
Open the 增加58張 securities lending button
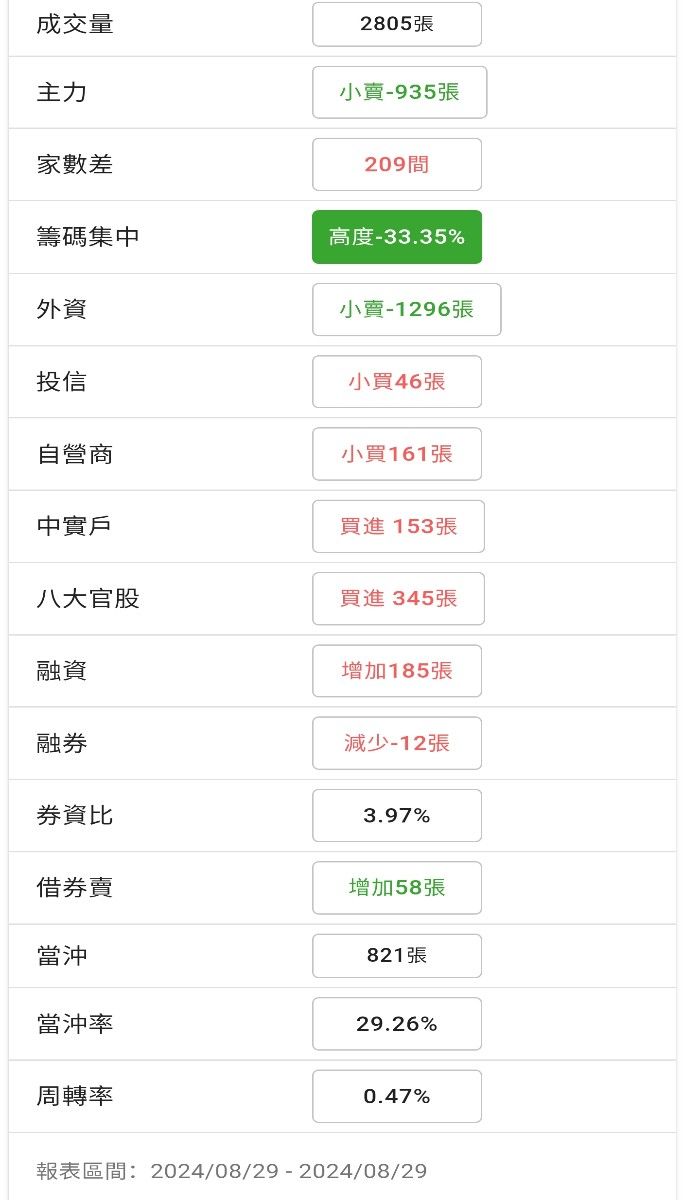[x=396, y=887]
